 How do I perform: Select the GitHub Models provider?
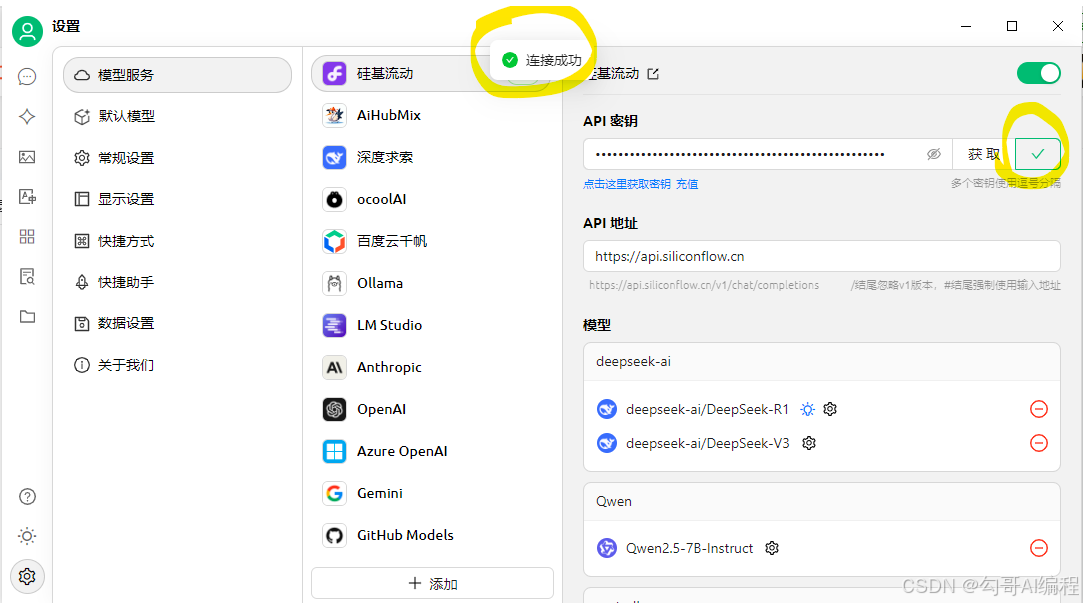point(432,535)
